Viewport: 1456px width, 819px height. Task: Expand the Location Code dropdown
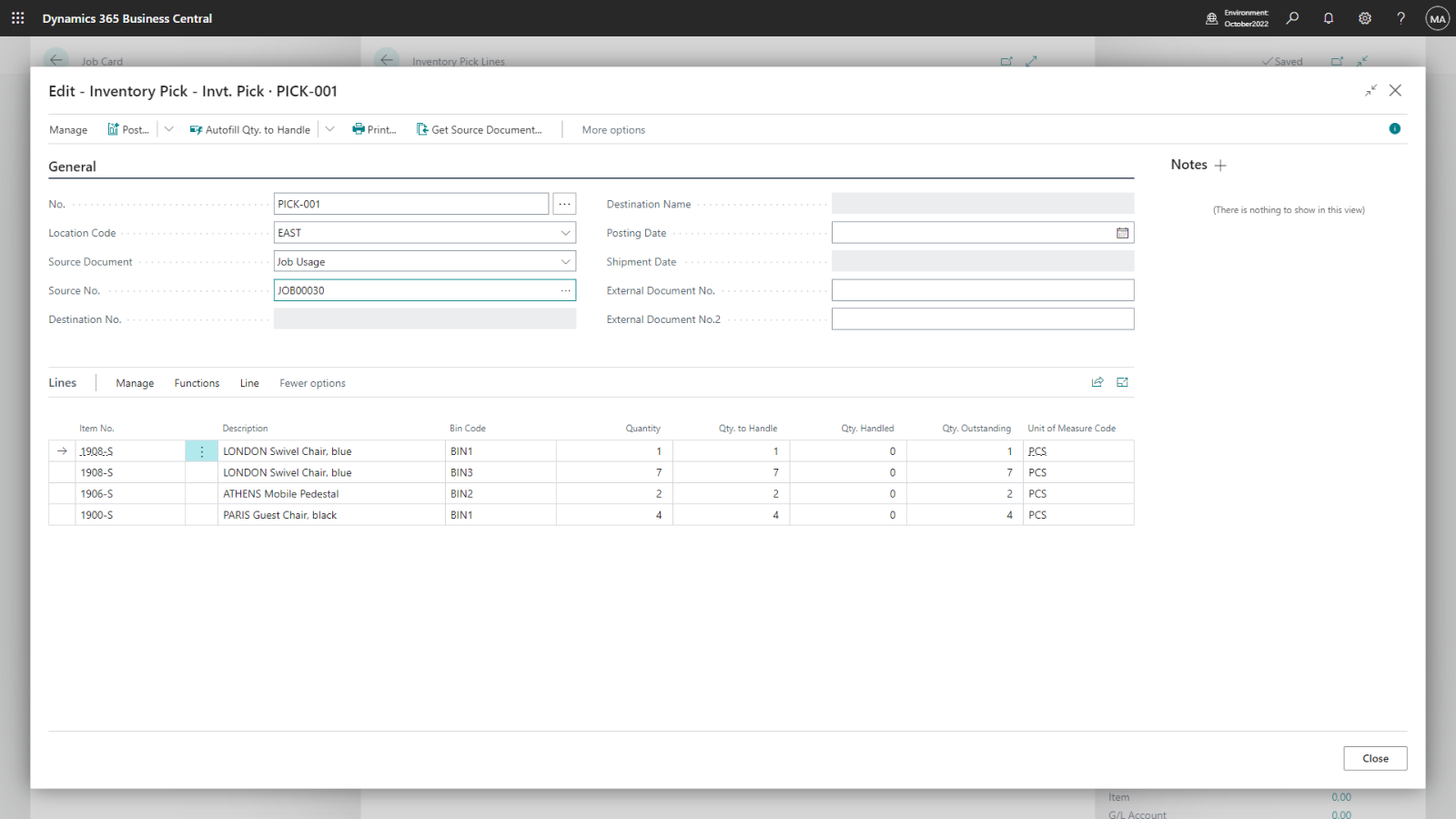(x=565, y=233)
